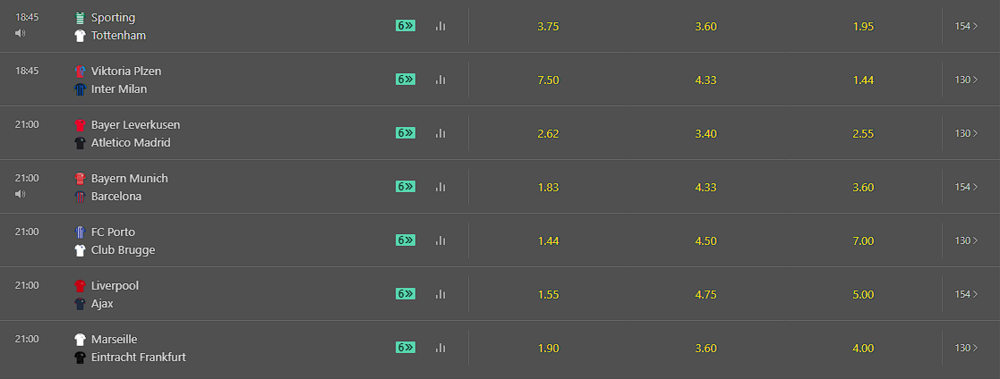Click the green badge on Viktoria Plzen row

pos(406,80)
